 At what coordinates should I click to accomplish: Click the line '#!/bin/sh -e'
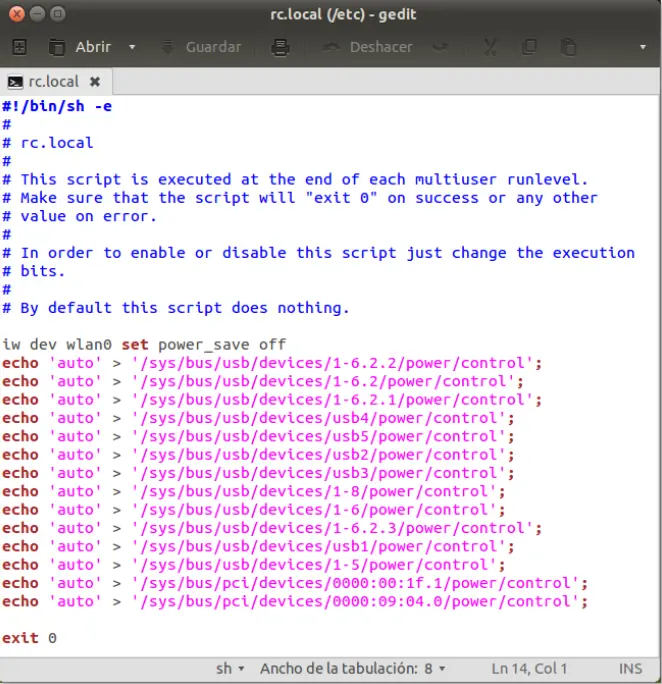57,106
